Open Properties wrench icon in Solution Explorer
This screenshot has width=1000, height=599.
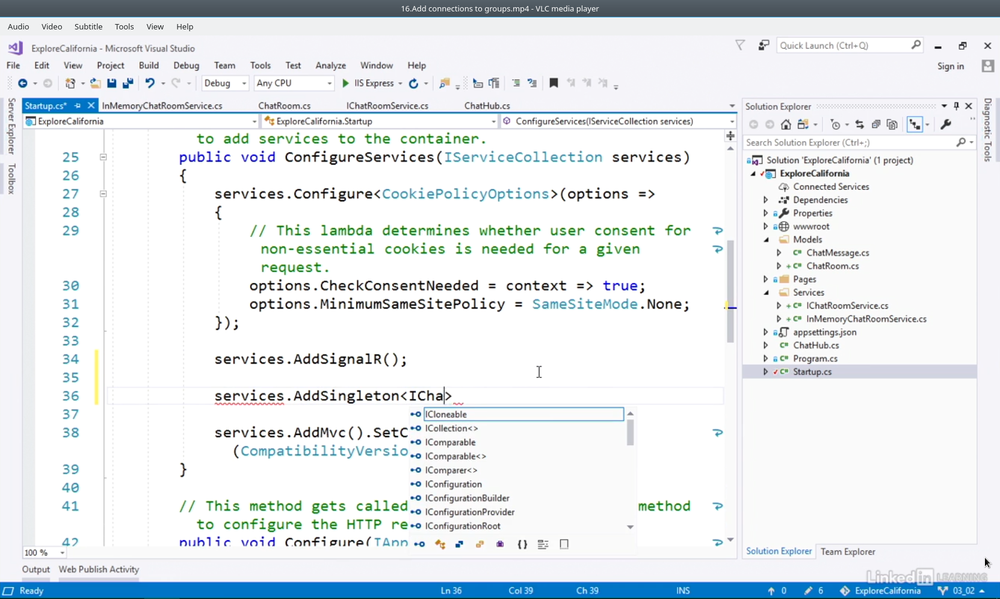pos(946,125)
